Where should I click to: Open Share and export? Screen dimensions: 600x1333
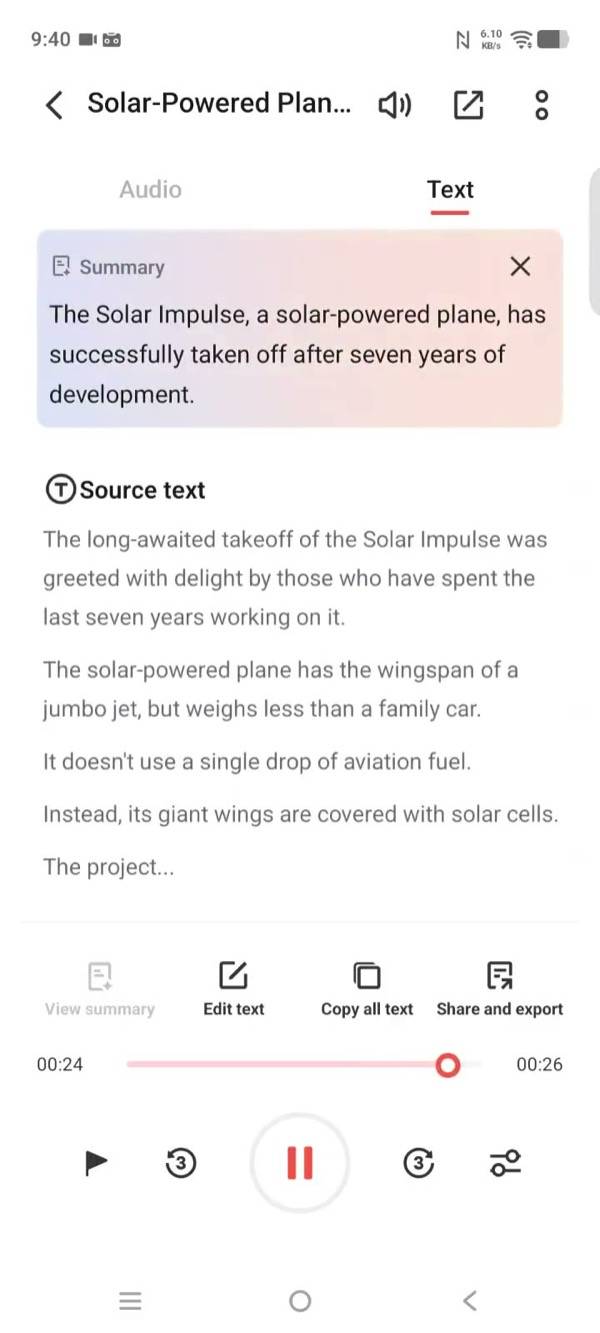coord(500,989)
